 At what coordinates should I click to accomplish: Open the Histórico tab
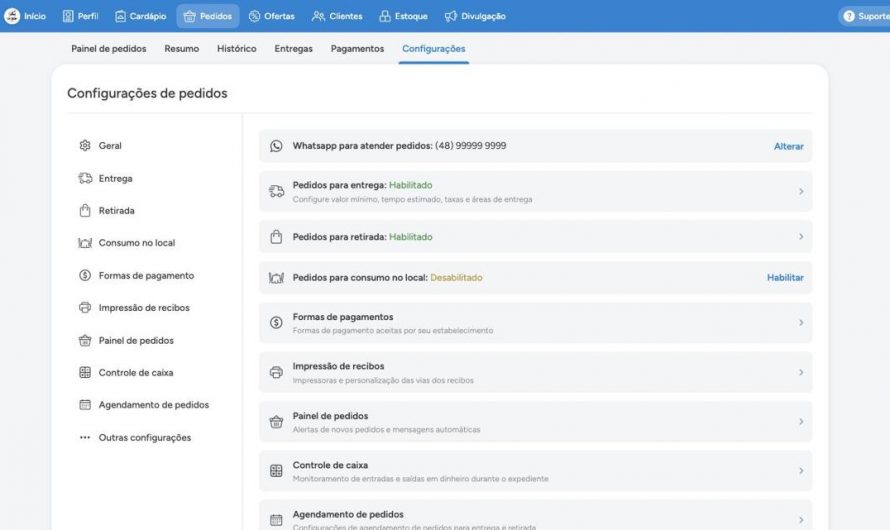pos(237,49)
